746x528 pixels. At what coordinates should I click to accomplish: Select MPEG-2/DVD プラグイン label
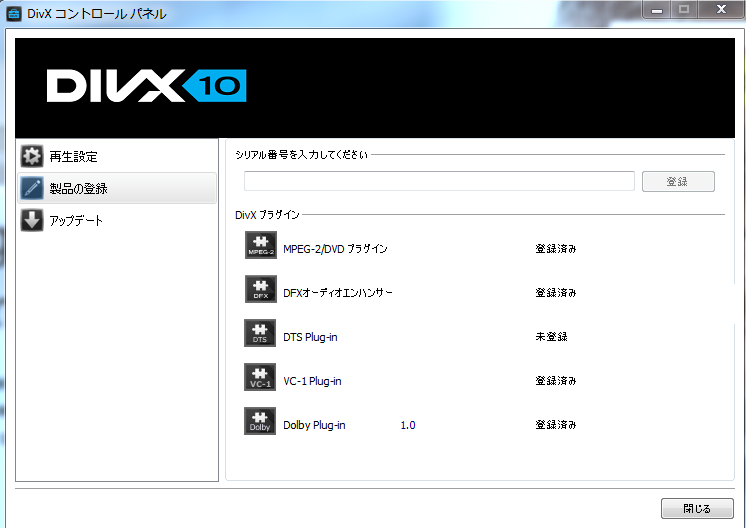335,249
